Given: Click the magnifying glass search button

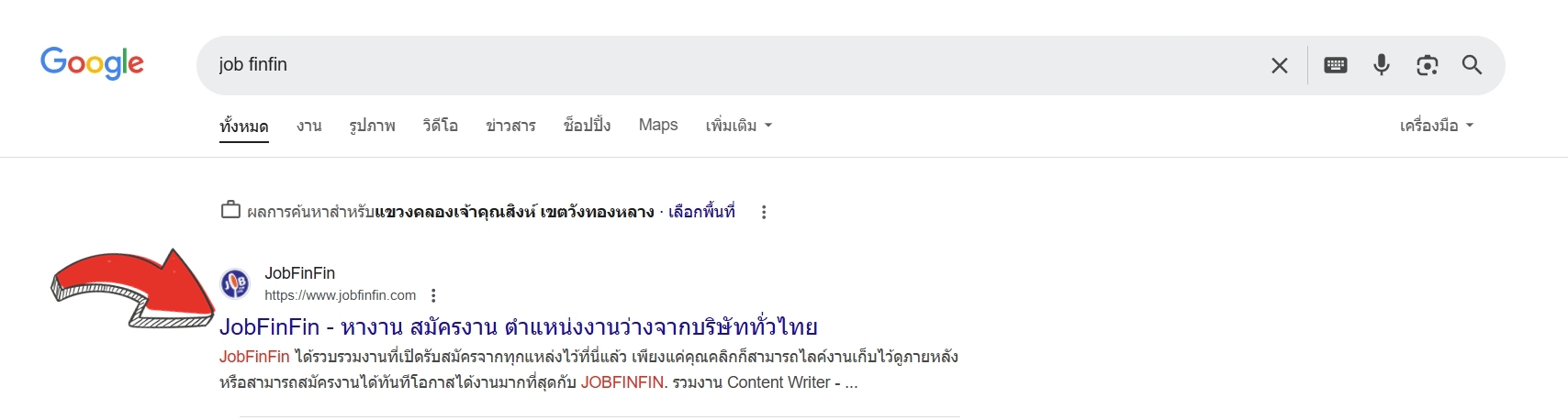Looking at the screenshot, I should pyautogui.click(x=1472, y=65).
